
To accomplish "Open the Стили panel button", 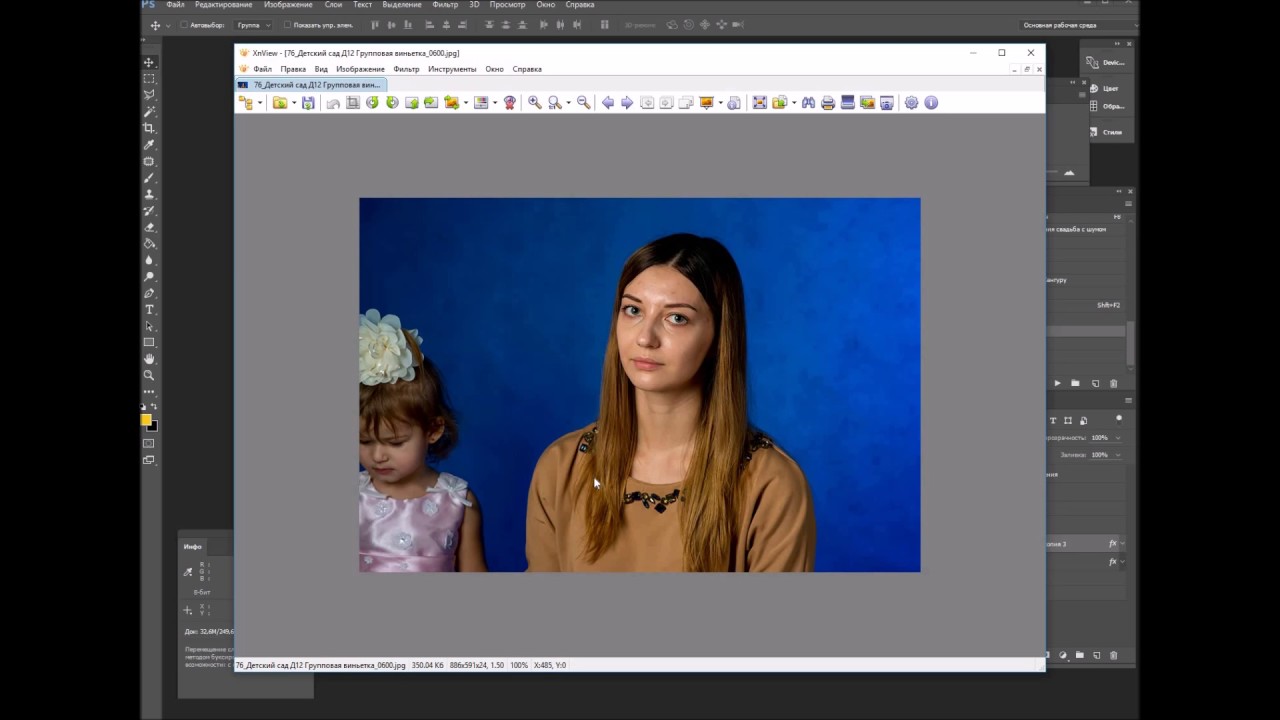I will [1106, 132].
